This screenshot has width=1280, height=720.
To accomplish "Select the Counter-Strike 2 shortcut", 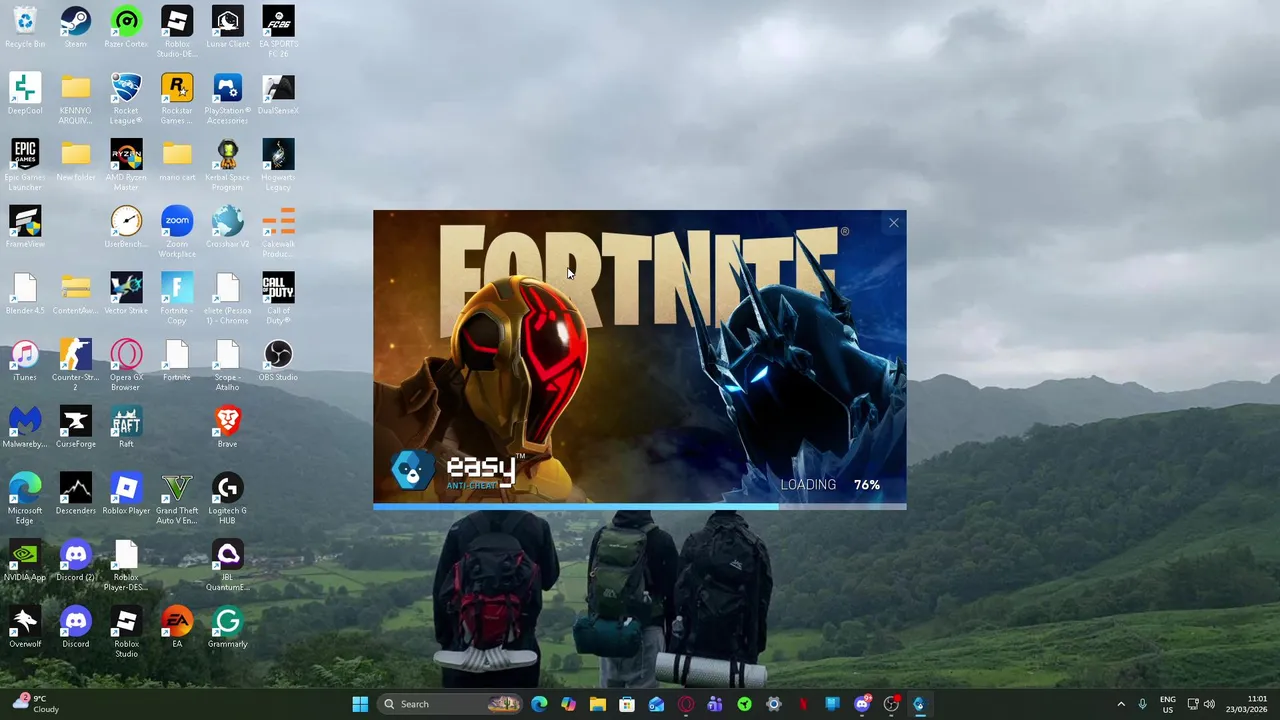I will pyautogui.click(x=76, y=366).
